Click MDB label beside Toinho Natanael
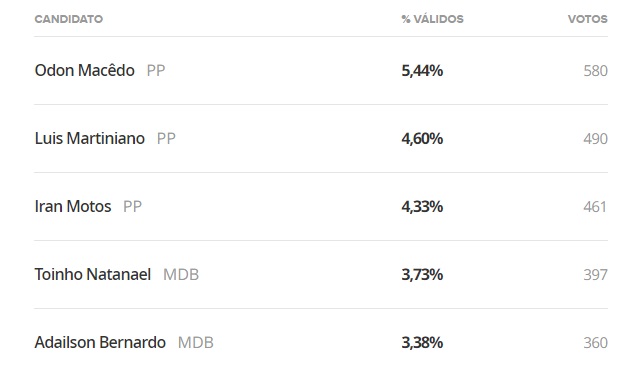Screen dimensions: 641x389 tap(181, 275)
